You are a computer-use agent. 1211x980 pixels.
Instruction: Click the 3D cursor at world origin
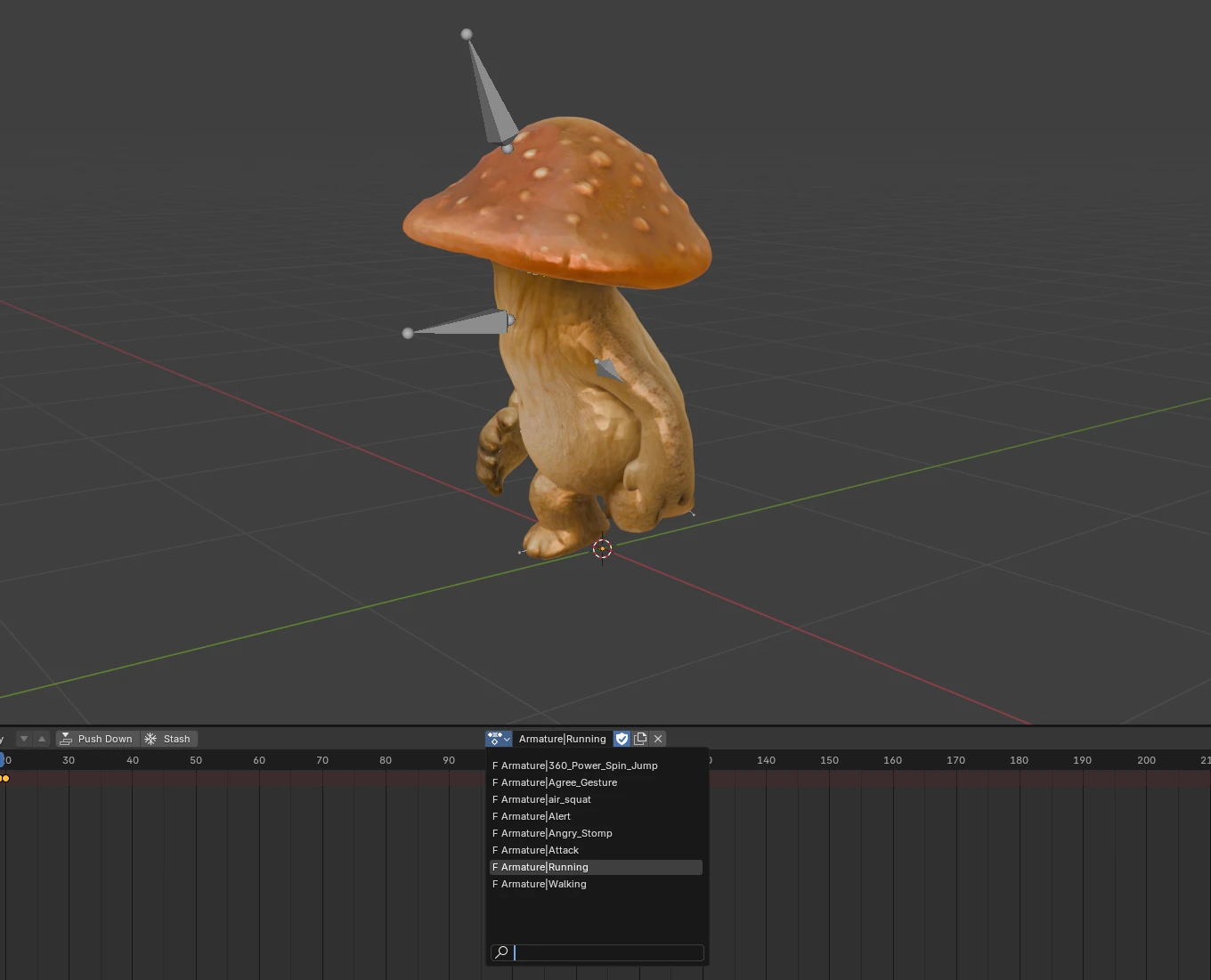click(602, 549)
